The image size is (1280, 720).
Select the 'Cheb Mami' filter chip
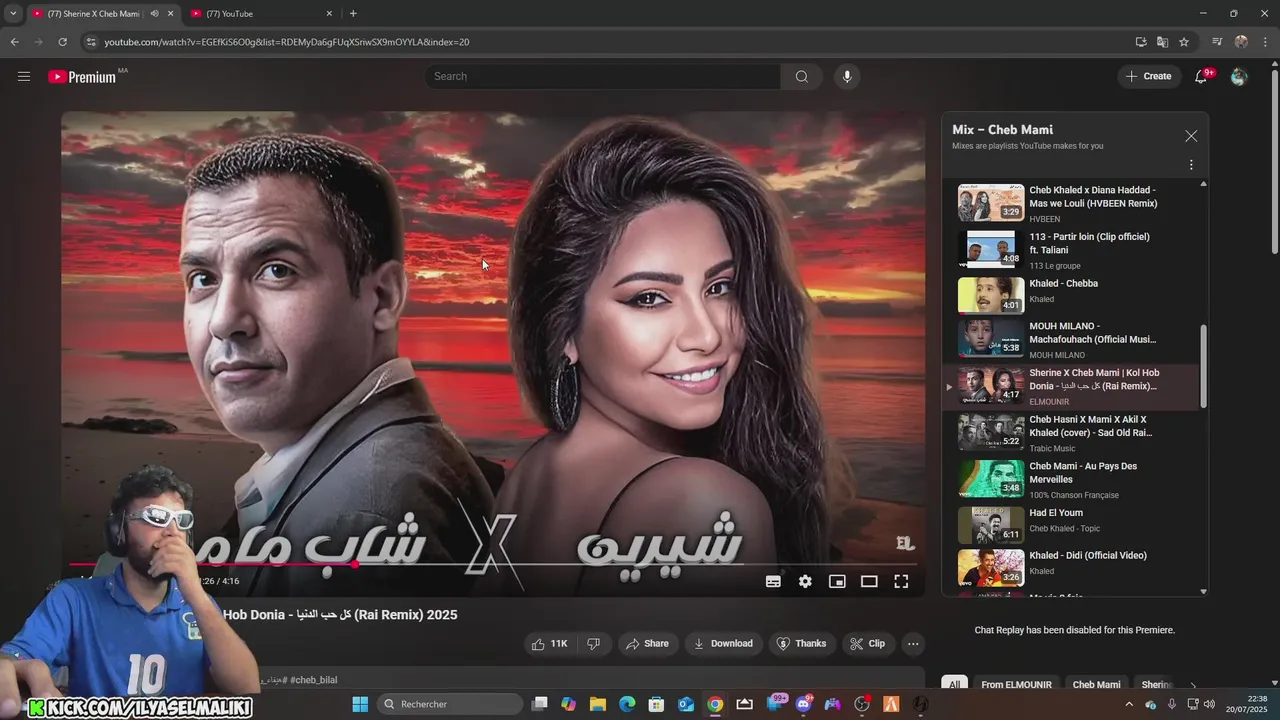click(1096, 685)
